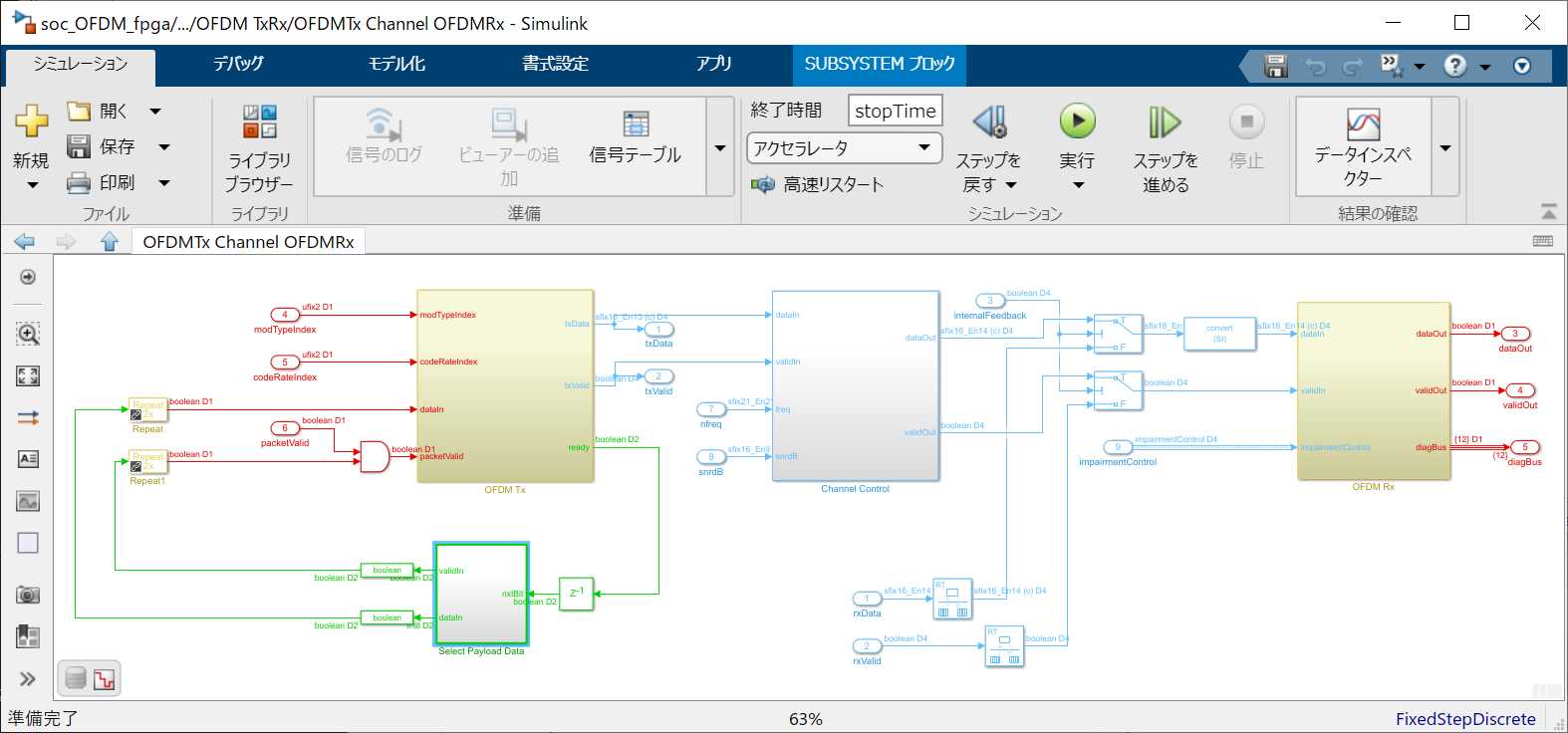The width and height of the screenshot is (1568, 733).
Task: Click Fit to View icon
Action: tap(28, 375)
